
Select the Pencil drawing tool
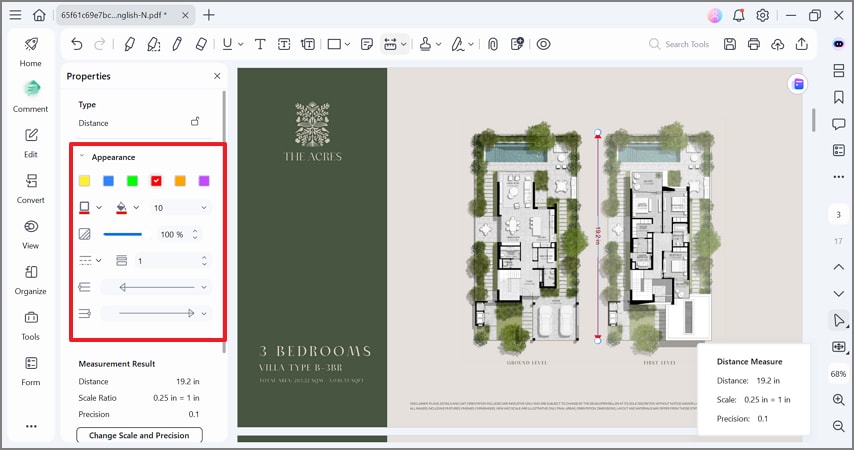pyautogui.click(x=177, y=44)
